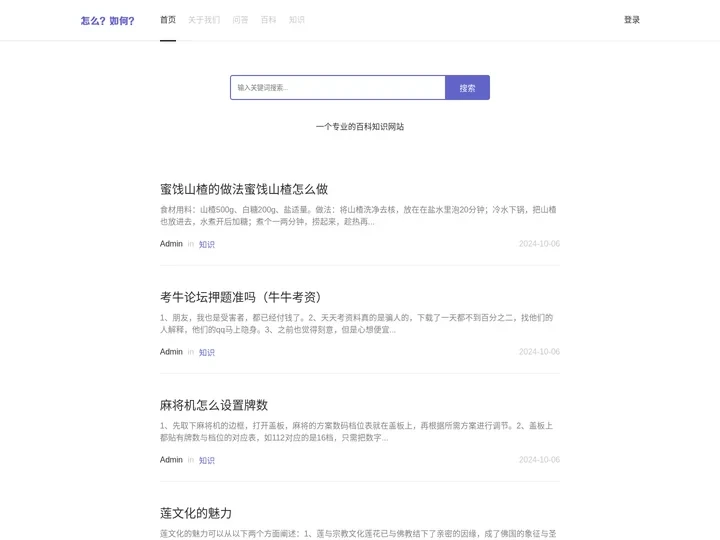Click the 登录 login link

click(632, 20)
